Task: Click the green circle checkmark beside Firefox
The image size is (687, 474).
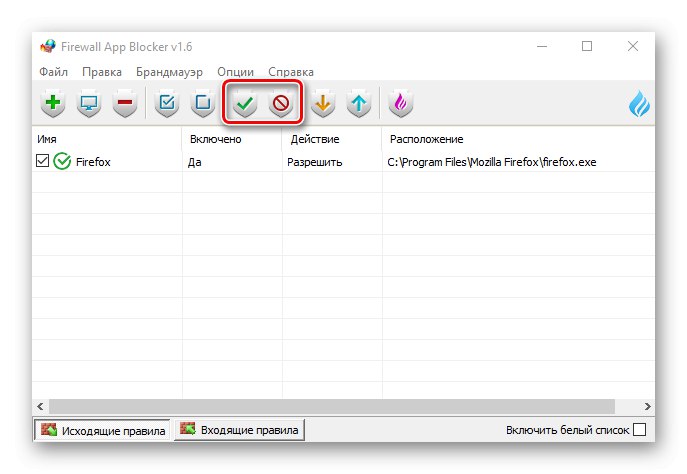Action: click(x=62, y=161)
